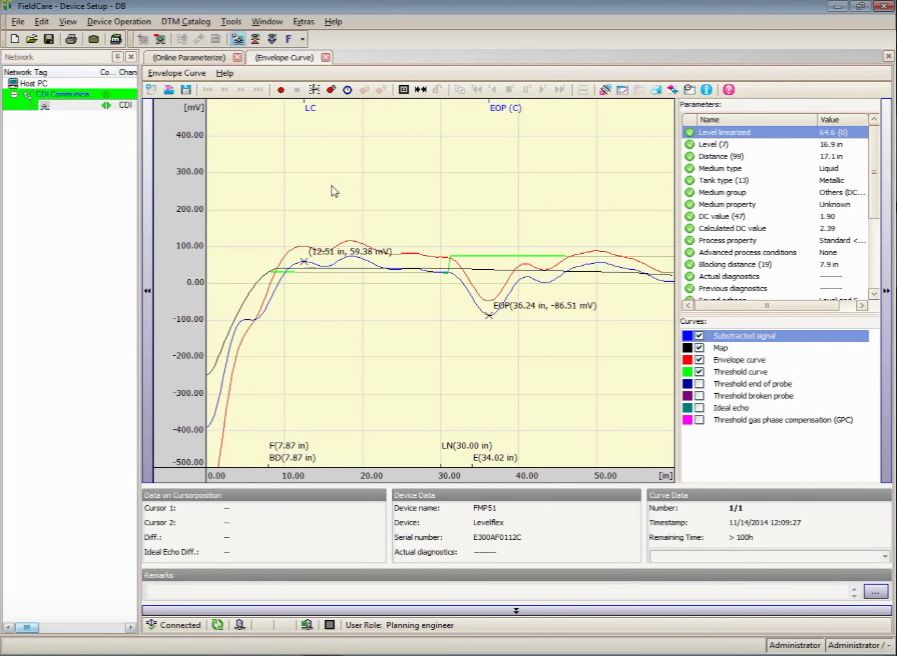Uncheck the Threshold curve checkbox
Screen dimensions: 897x656
[699, 372]
